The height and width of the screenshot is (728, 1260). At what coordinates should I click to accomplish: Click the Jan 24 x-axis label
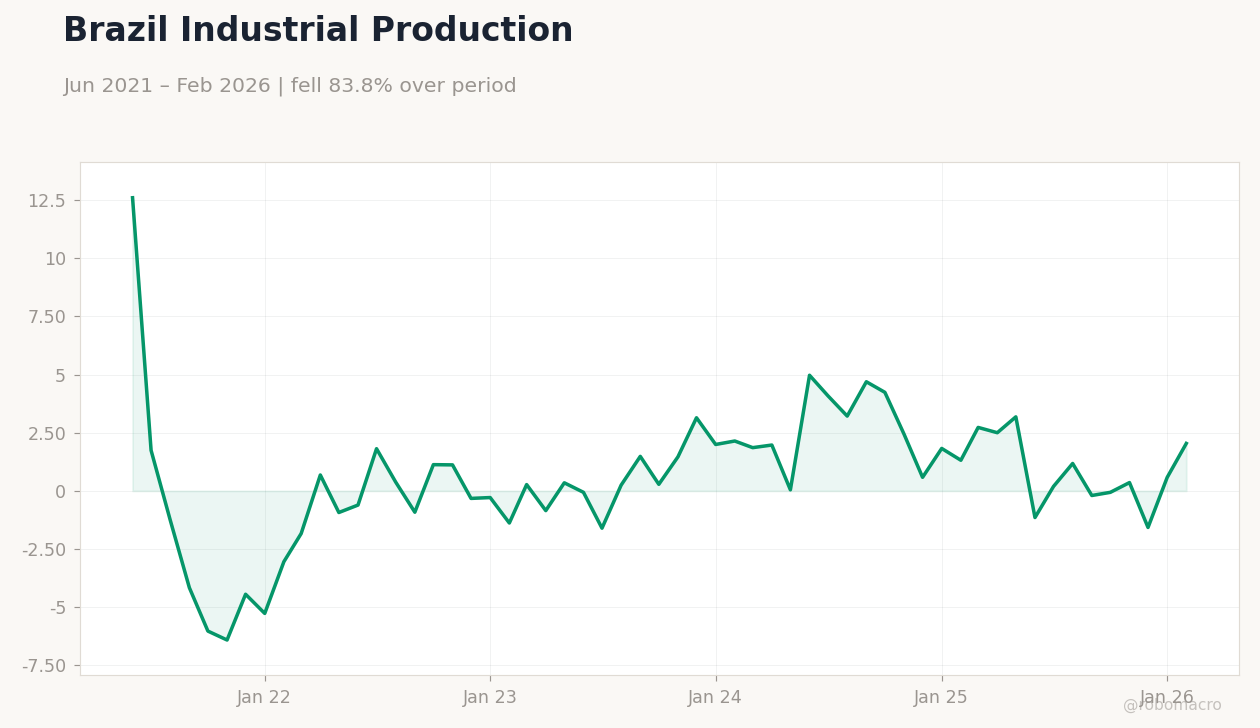(x=715, y=698)
